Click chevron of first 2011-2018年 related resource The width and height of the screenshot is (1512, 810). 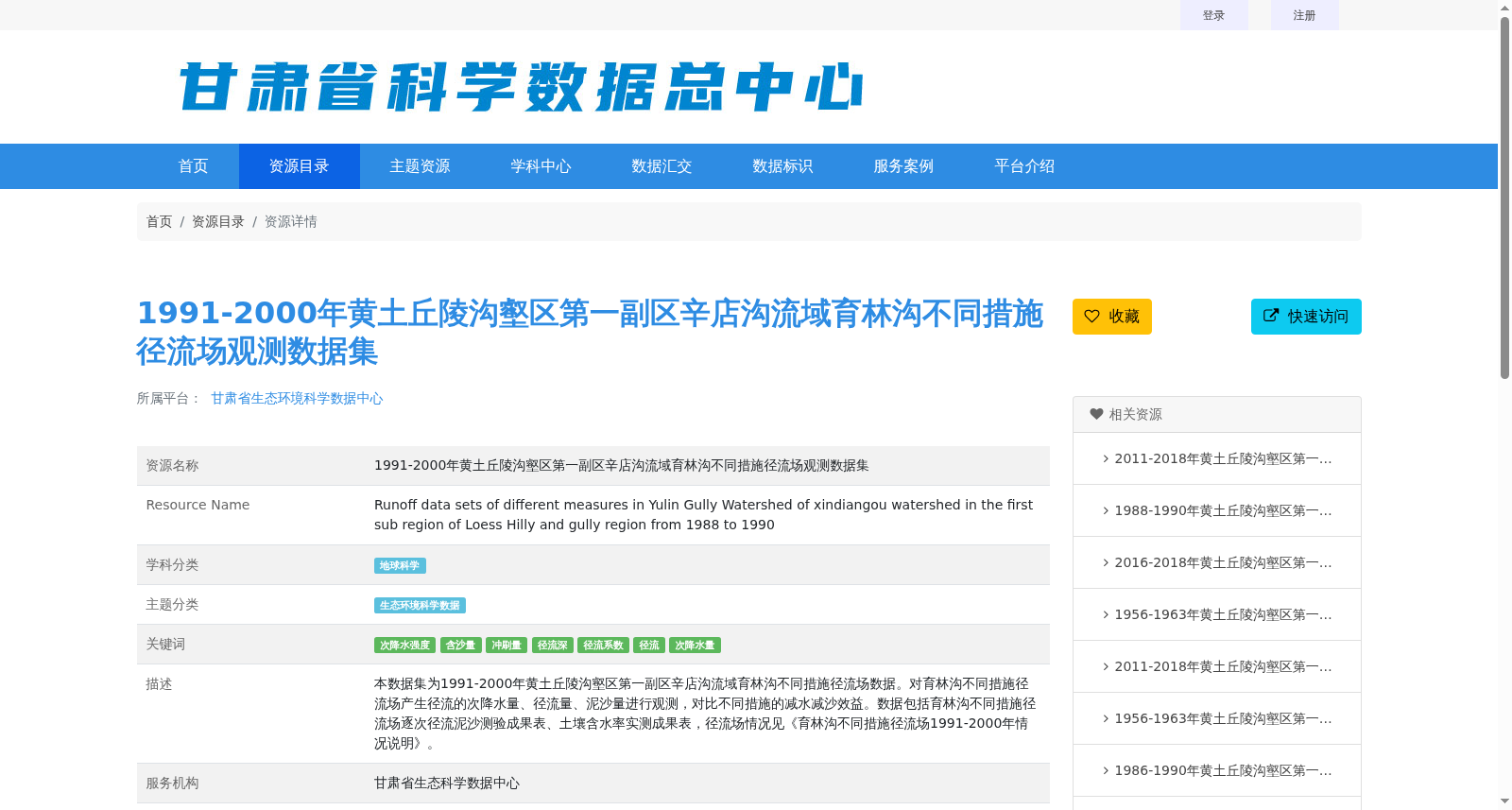point(1106,458)
